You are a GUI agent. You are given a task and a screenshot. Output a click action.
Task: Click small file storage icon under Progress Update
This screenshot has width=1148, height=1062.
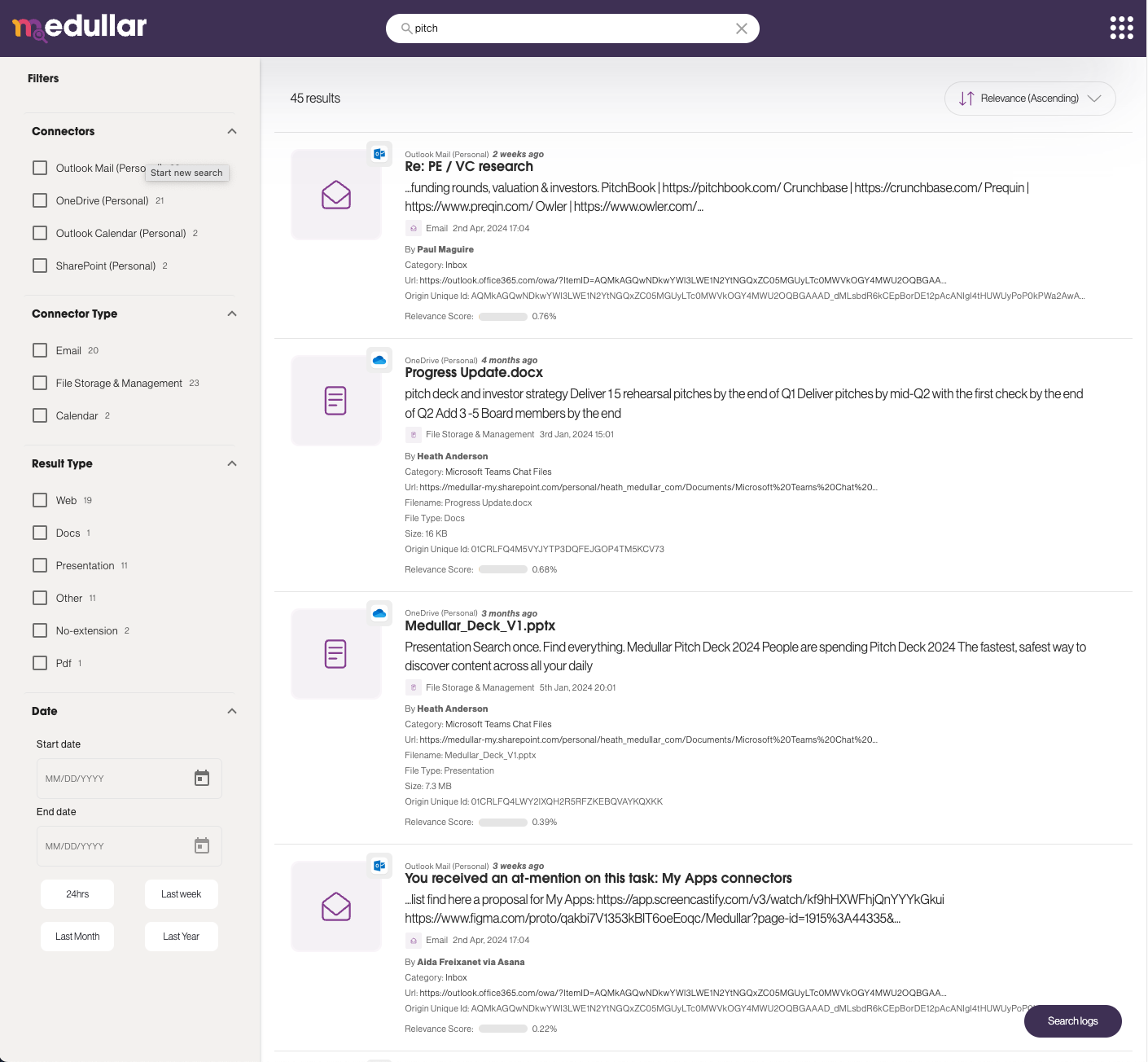414,435
